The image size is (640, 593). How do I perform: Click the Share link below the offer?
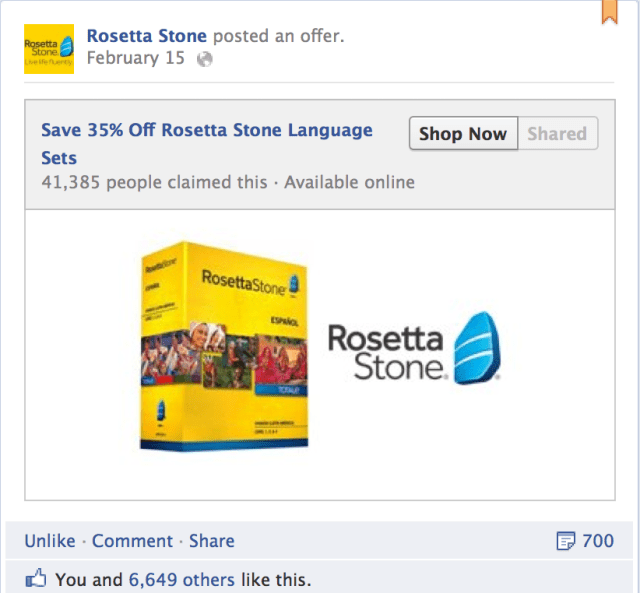click(x=212, y=541)
